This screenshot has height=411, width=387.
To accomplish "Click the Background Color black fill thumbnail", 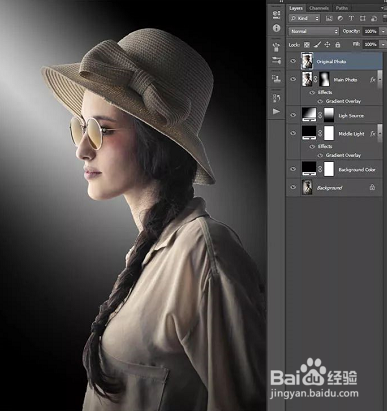I will tap(309, 168).
